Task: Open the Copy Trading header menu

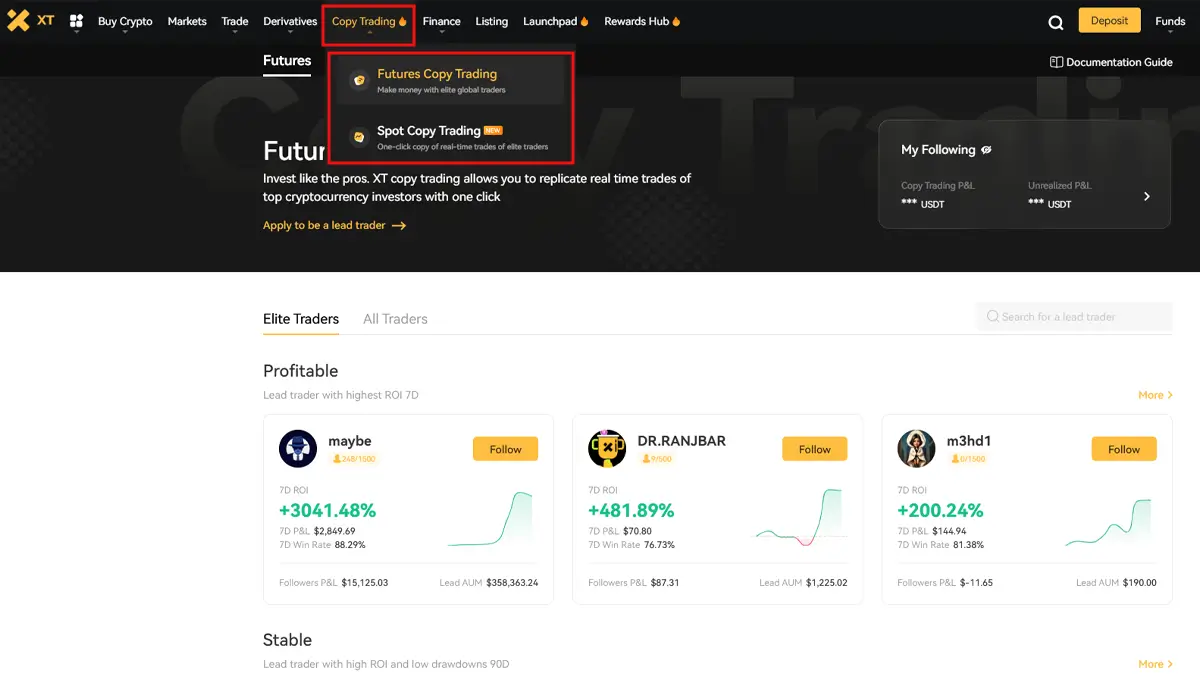Action: pos(369,22)
